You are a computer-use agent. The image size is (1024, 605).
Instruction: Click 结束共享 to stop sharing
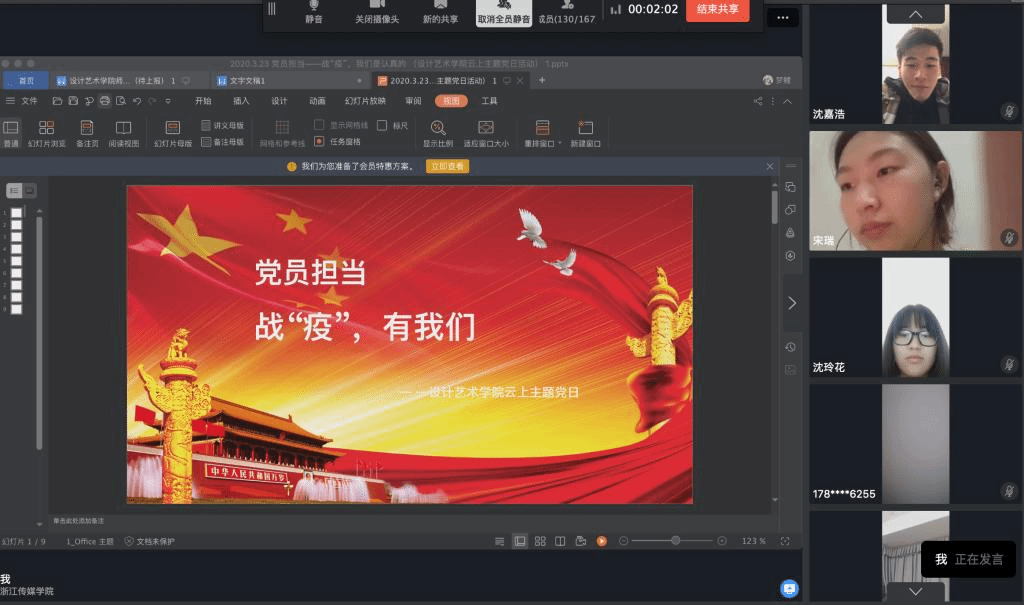click(x=717, y=9)
